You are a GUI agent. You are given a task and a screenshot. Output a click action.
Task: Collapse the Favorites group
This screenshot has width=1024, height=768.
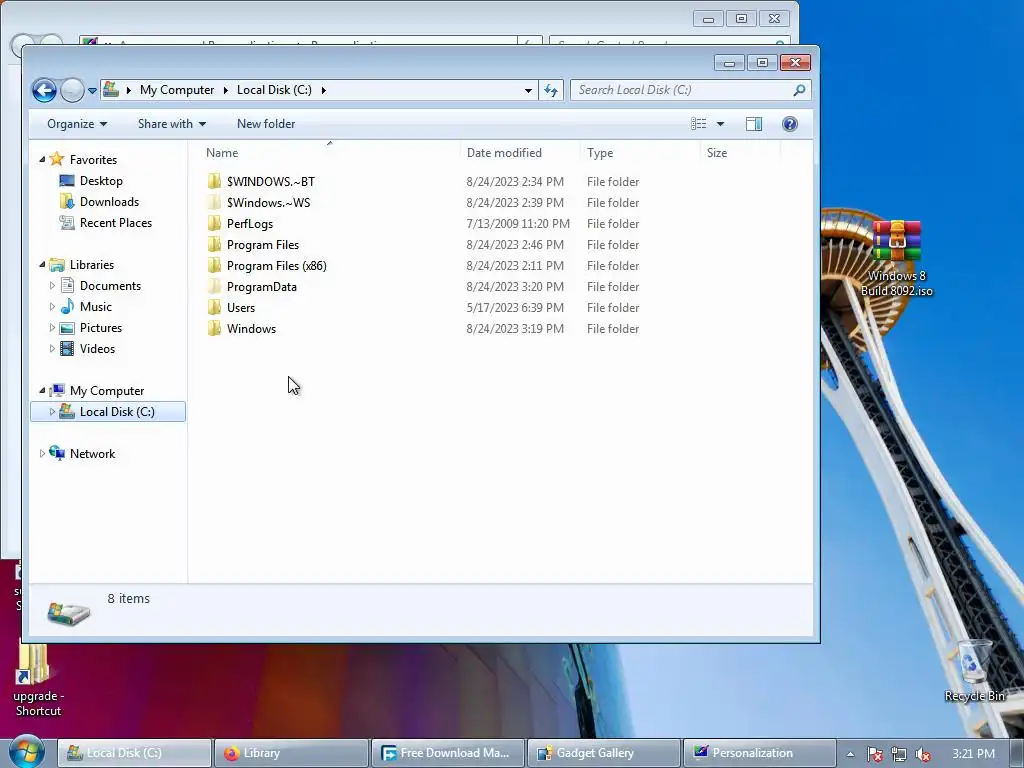[42, 159]
